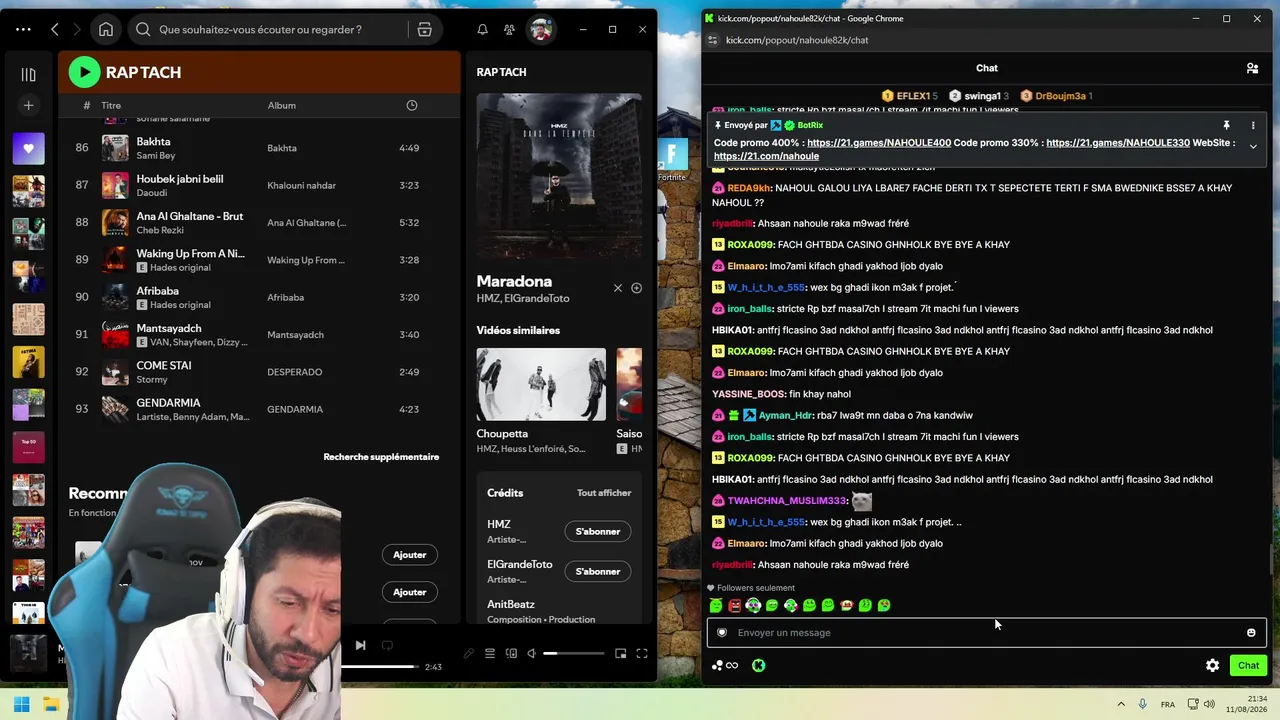Open artist Cheb Rezki link
This screenshot has height=720, width=1280.
pyautogui.click(x=159, y=230)
